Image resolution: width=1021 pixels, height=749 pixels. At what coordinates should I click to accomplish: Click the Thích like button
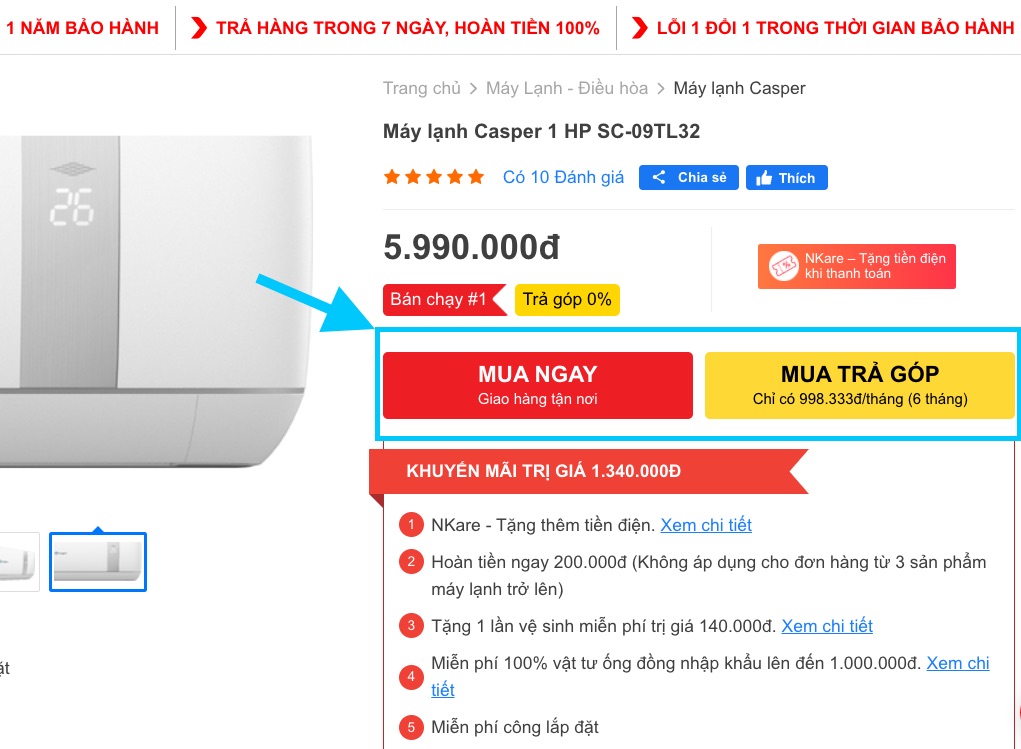pyautogui.click(x=786, y=178)
